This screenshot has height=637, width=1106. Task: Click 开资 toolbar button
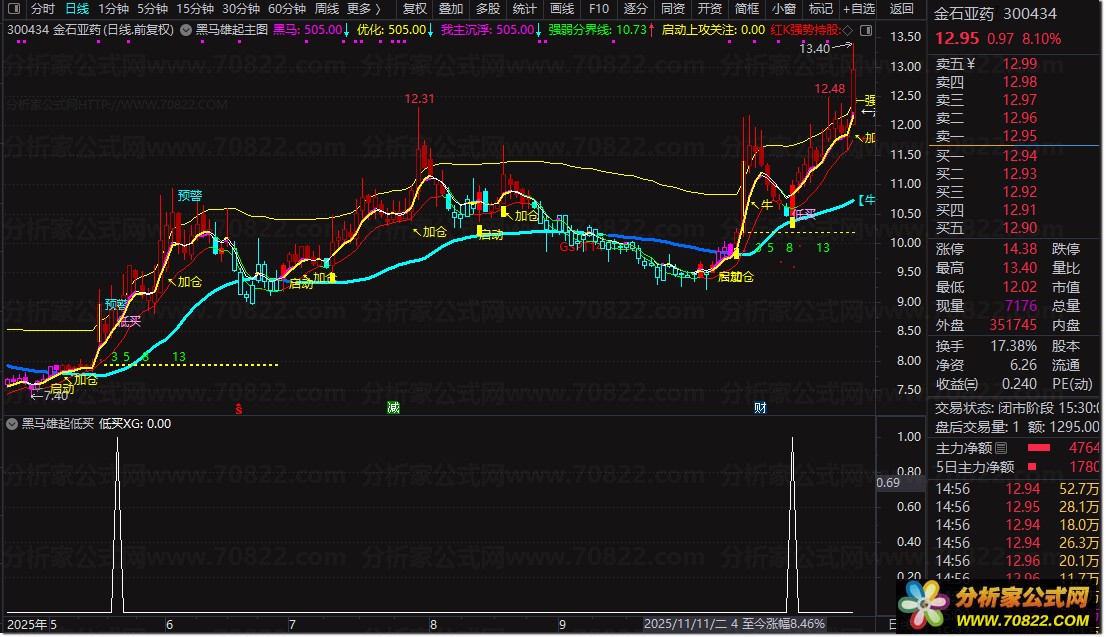click(x=709, y=9)
